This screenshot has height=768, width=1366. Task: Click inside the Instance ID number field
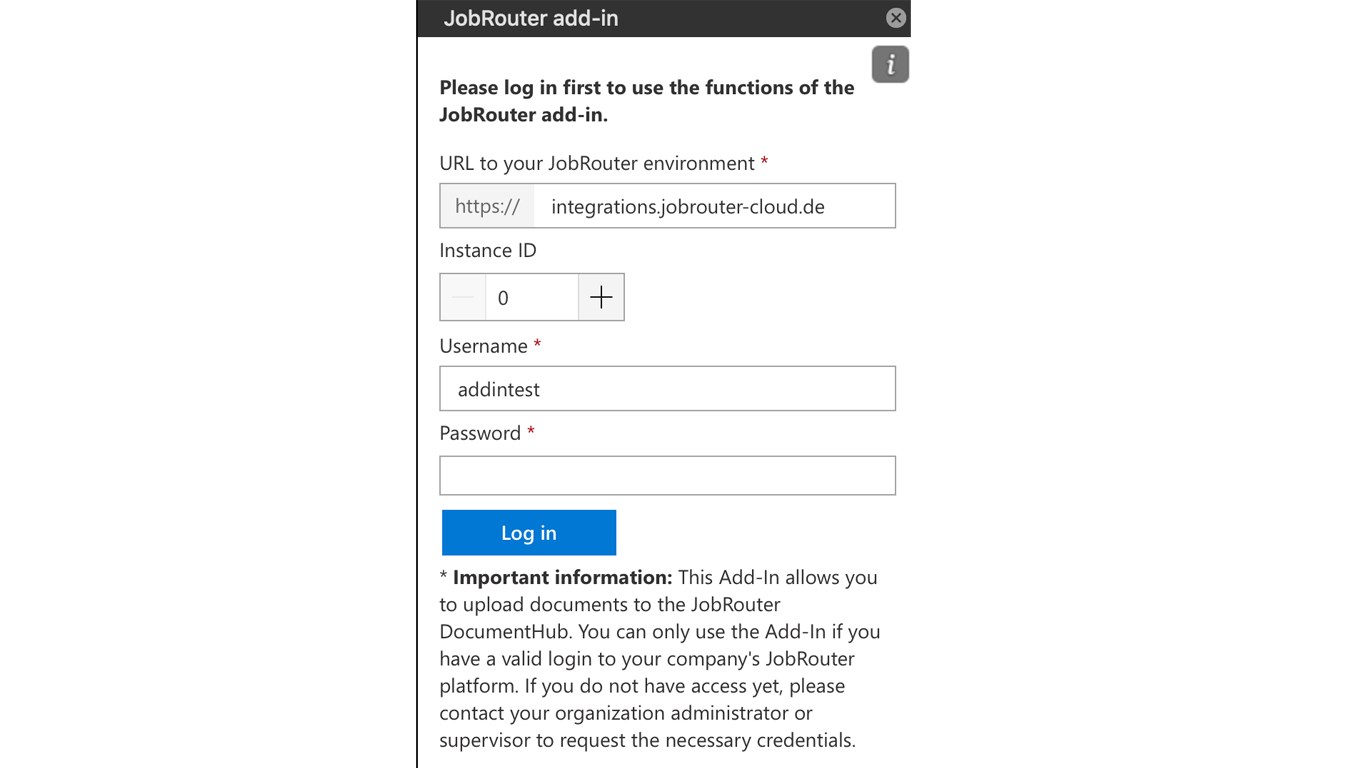tap(531, 297)
